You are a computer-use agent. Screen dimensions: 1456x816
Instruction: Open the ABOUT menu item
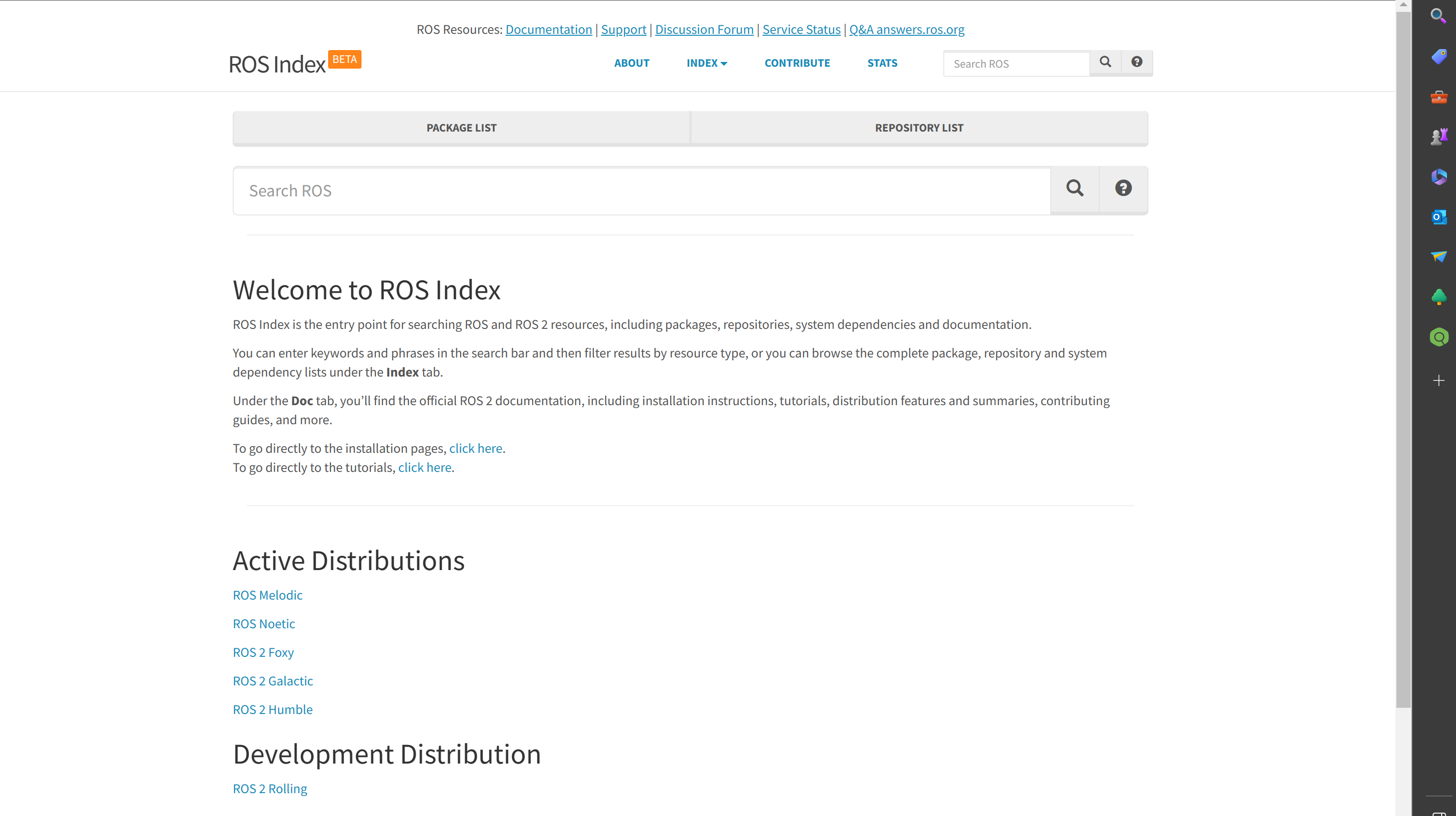tap(631, 63)
